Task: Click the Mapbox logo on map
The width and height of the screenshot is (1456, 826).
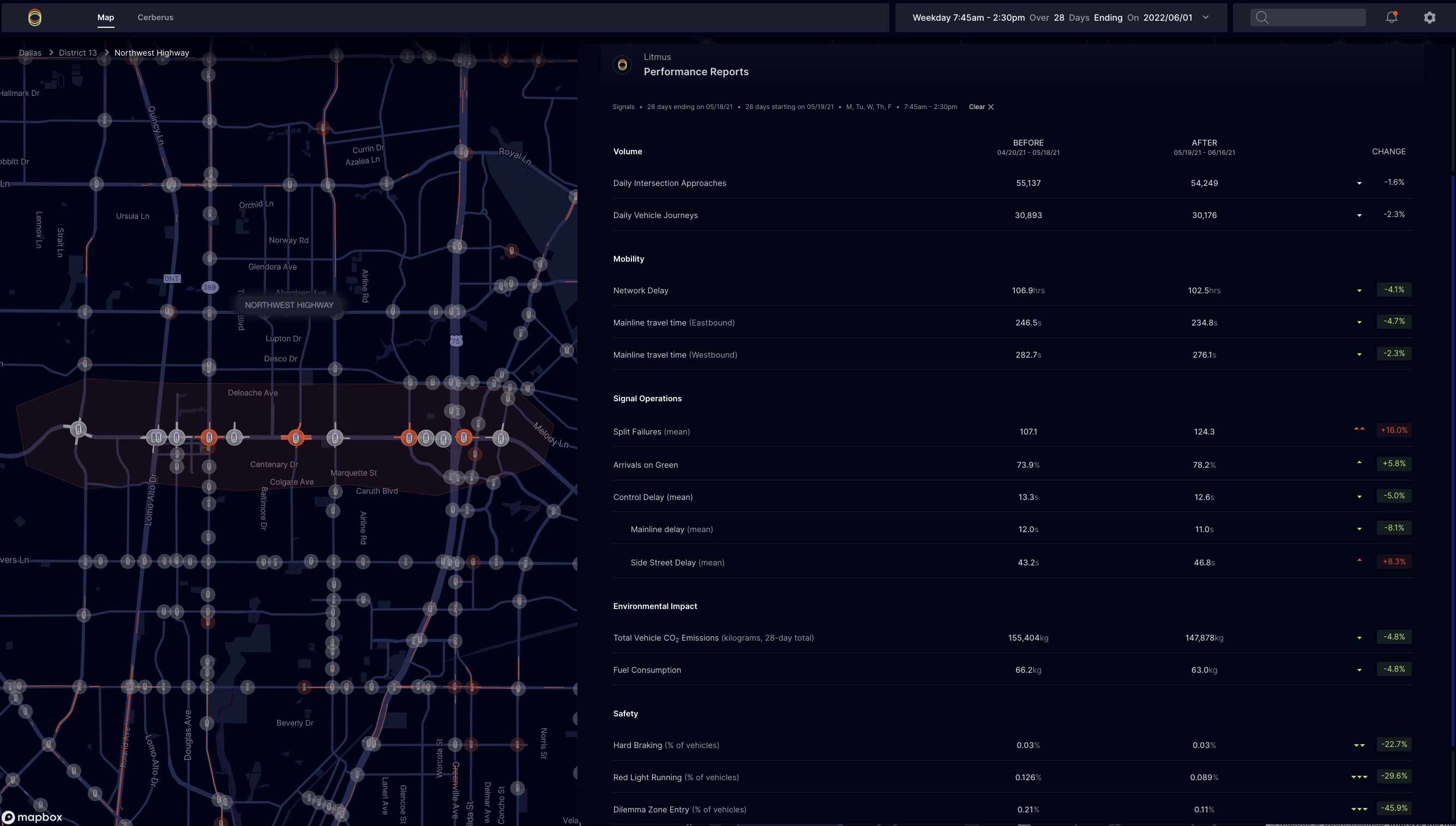Action: [x=32, y=817]
